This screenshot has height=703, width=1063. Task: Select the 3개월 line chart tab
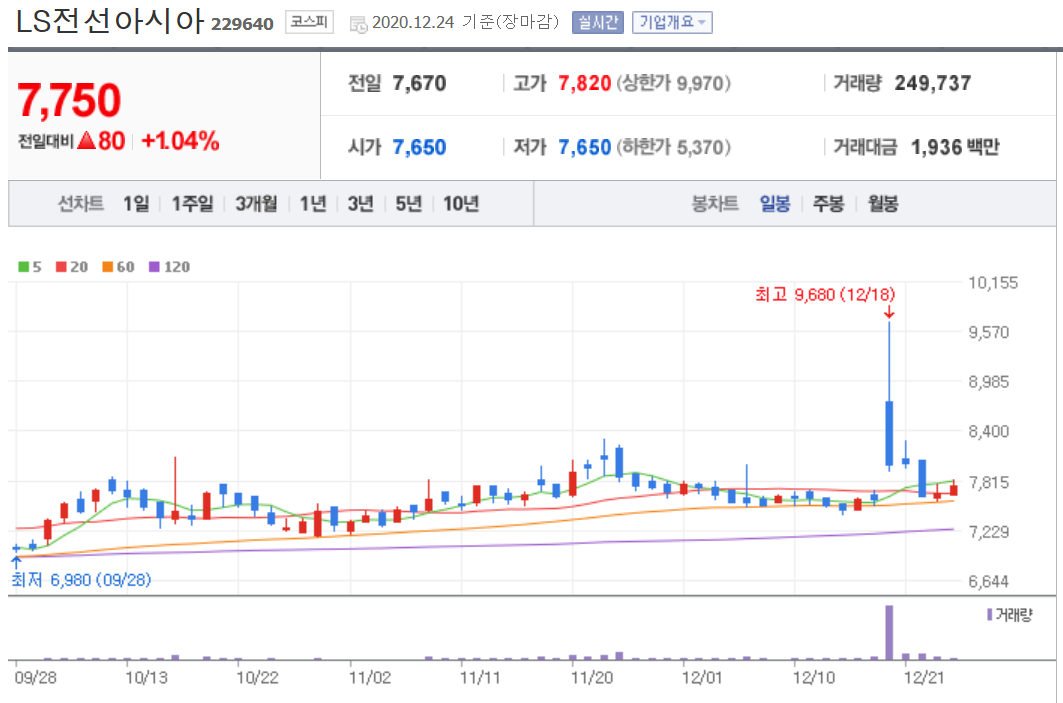click(256, 203)
